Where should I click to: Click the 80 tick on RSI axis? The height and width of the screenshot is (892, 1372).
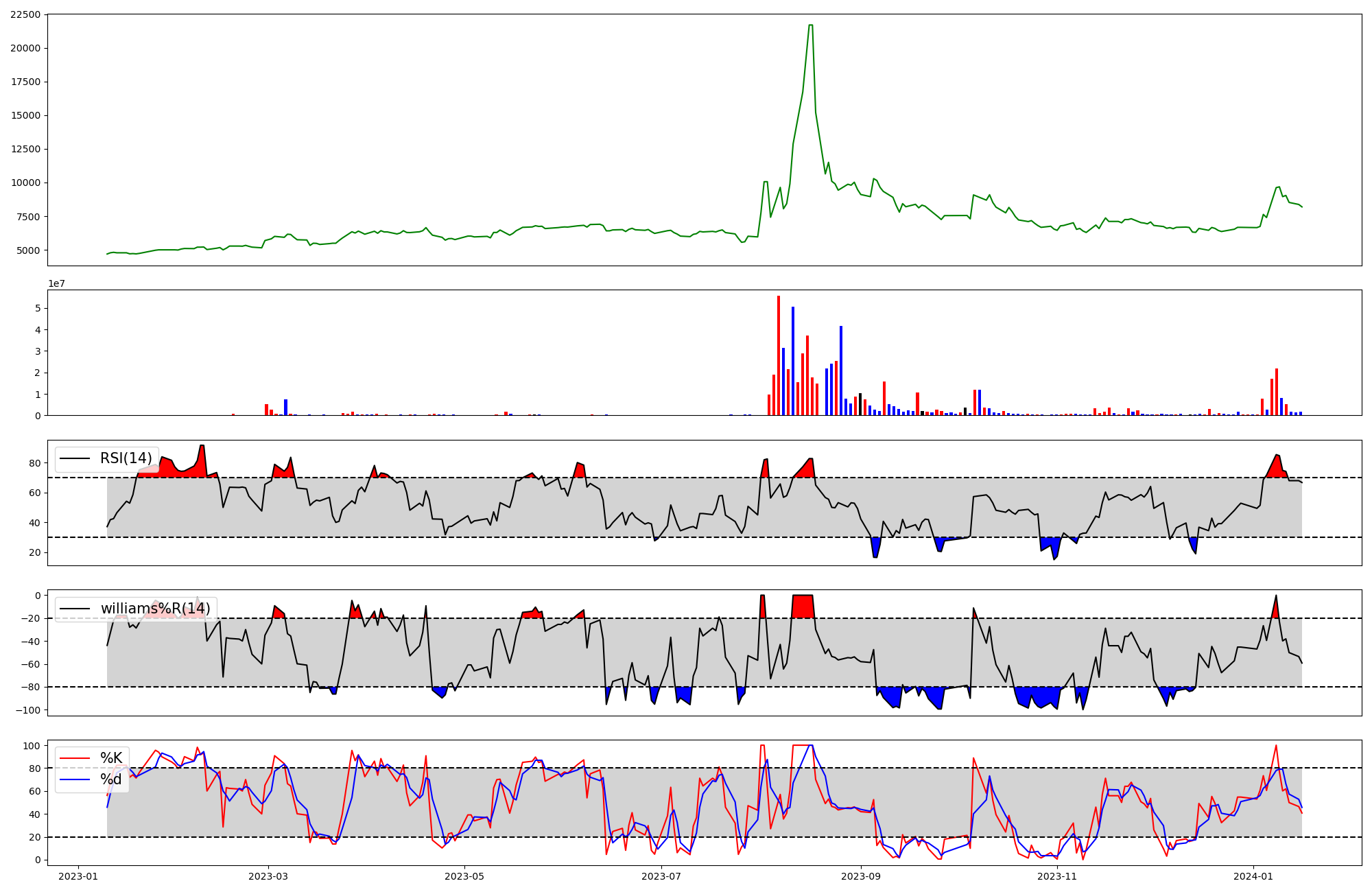coord(34,463)
